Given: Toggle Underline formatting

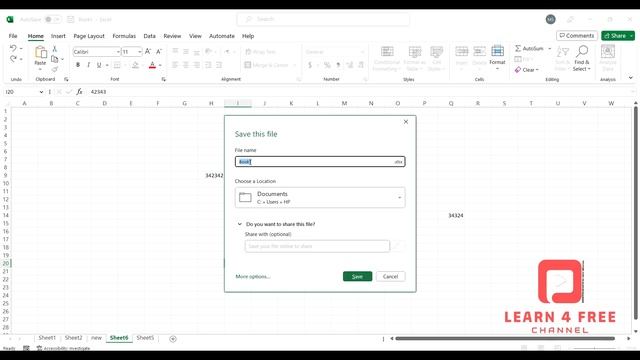Looking at the screenshot, I should (x=99, y=65).
